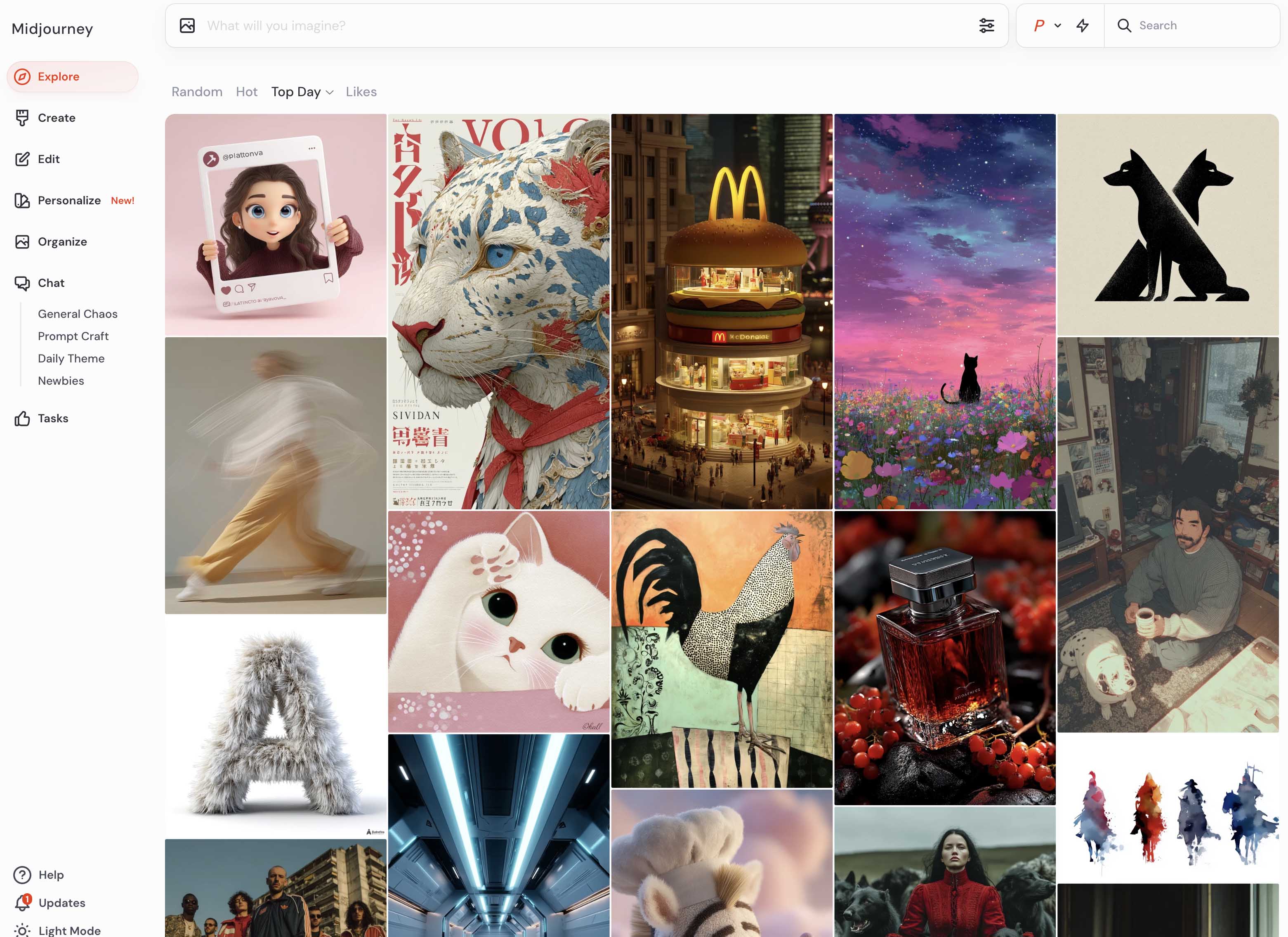Screen dimensions: 1288x937
Task: Click the magnifying glass search icon
Action: (1125, 26)
